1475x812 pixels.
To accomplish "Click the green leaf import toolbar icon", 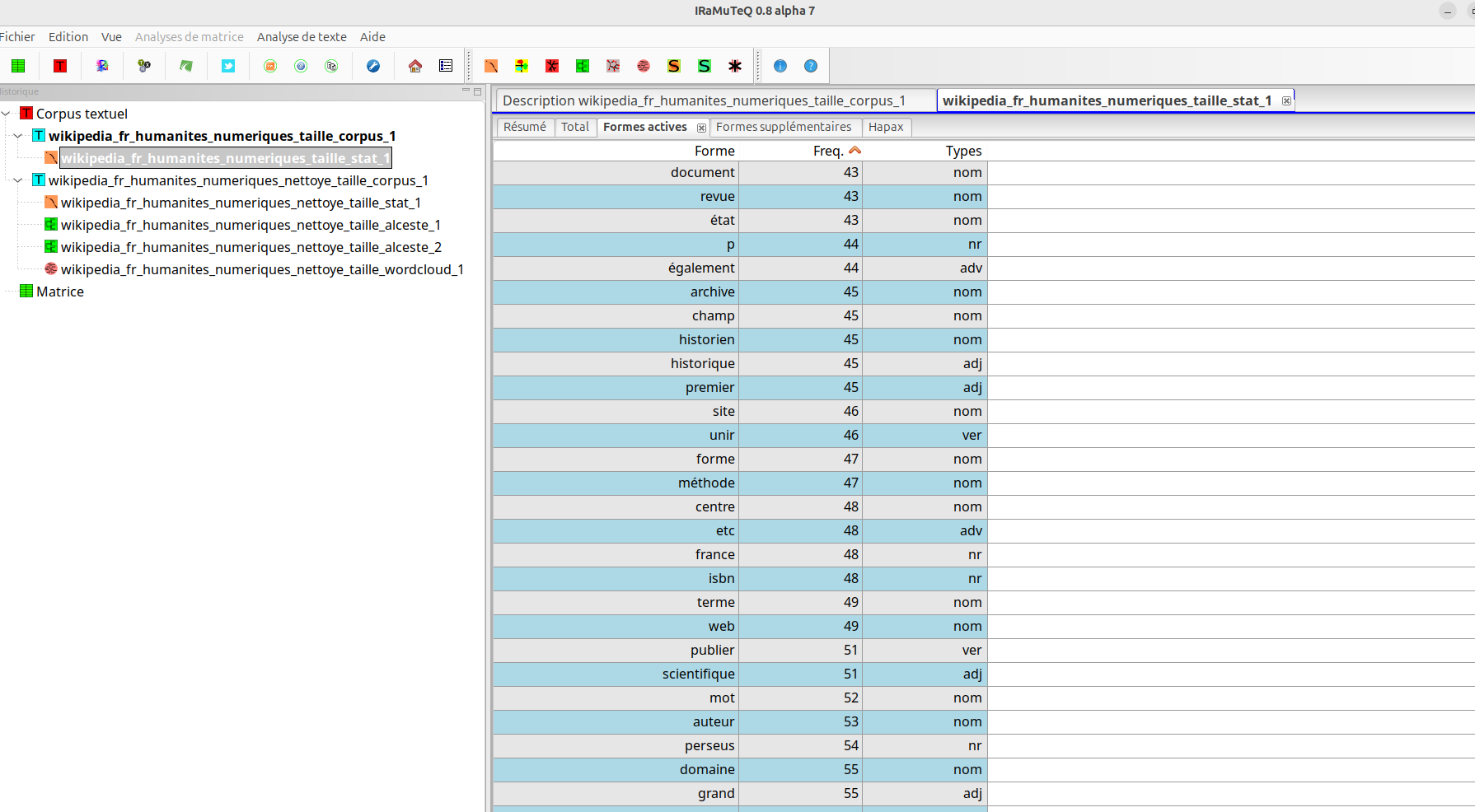I will click(186, 66).
